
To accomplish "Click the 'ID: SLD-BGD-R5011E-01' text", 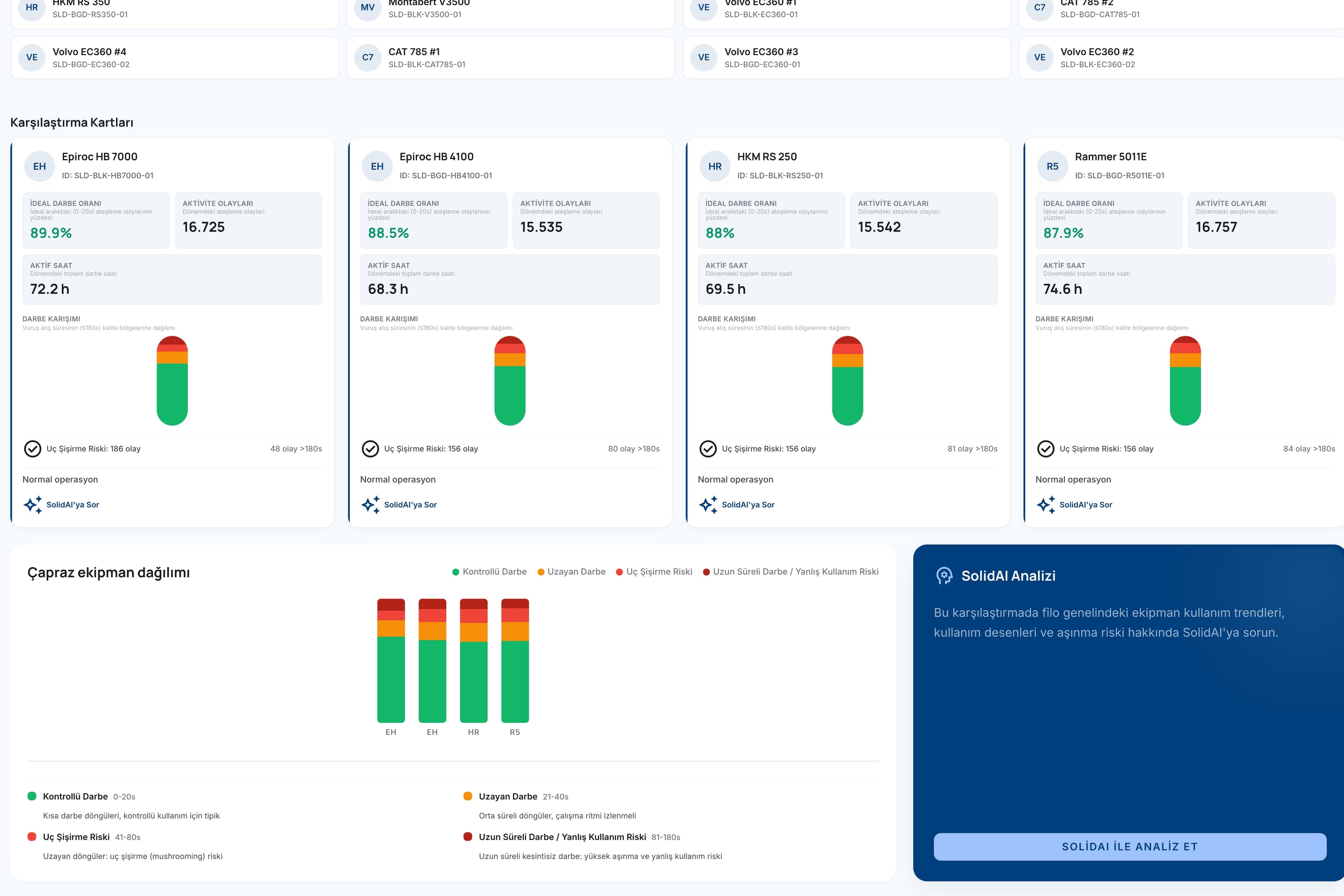I will coord(1119,176).
